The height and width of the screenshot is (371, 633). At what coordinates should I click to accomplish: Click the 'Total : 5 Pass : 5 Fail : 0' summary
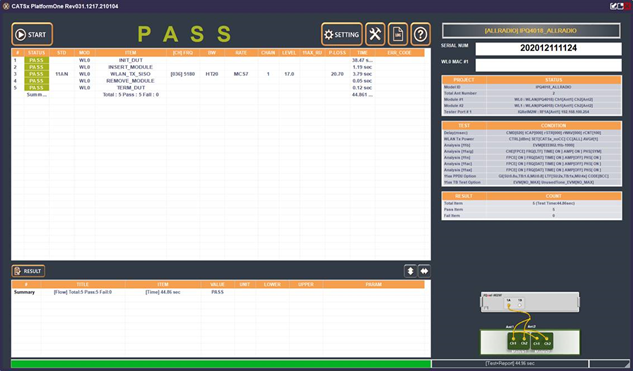coord(130,94)
